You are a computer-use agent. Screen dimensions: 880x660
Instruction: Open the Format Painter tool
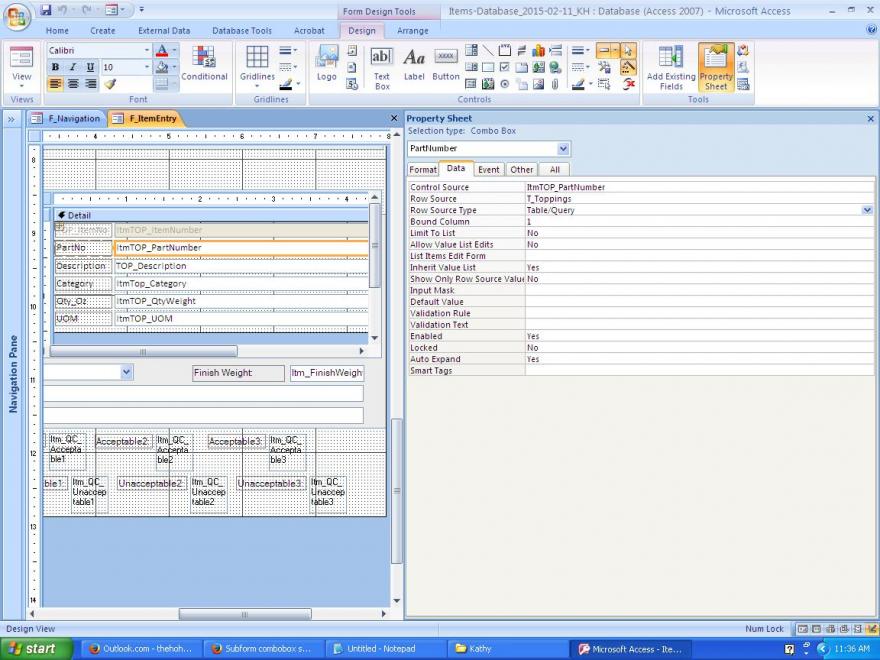[110, 84]
